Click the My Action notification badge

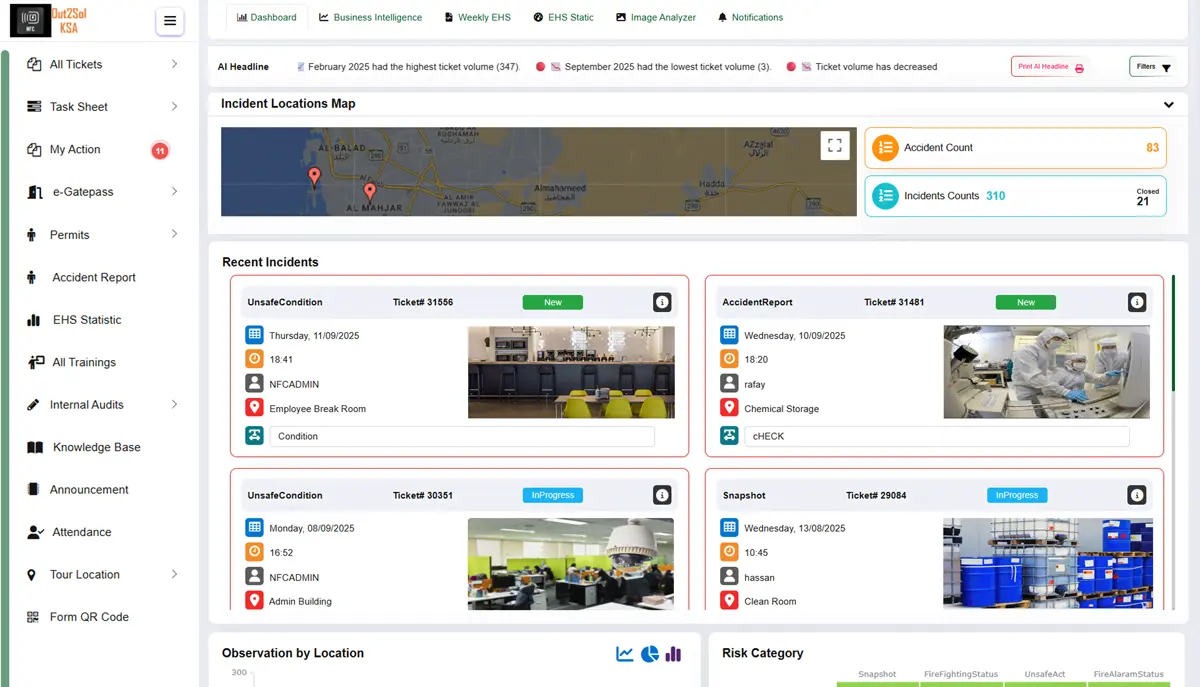(159, 150)
